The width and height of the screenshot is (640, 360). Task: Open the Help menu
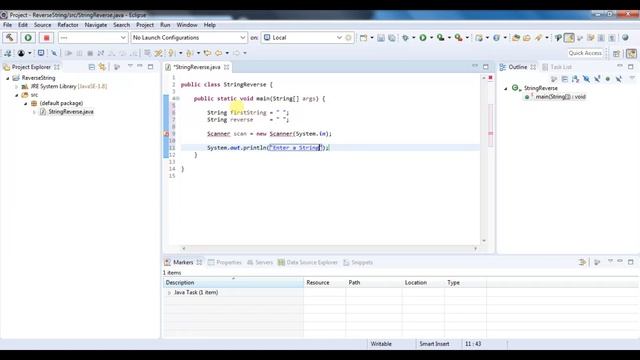click(209, 25)
